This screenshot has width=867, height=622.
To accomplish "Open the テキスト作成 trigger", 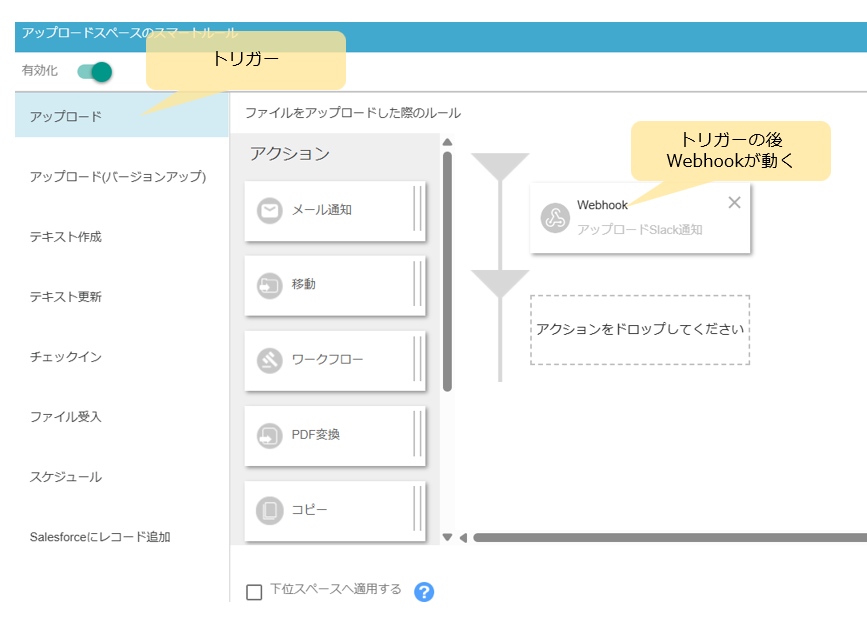I will tap(66, 237).
